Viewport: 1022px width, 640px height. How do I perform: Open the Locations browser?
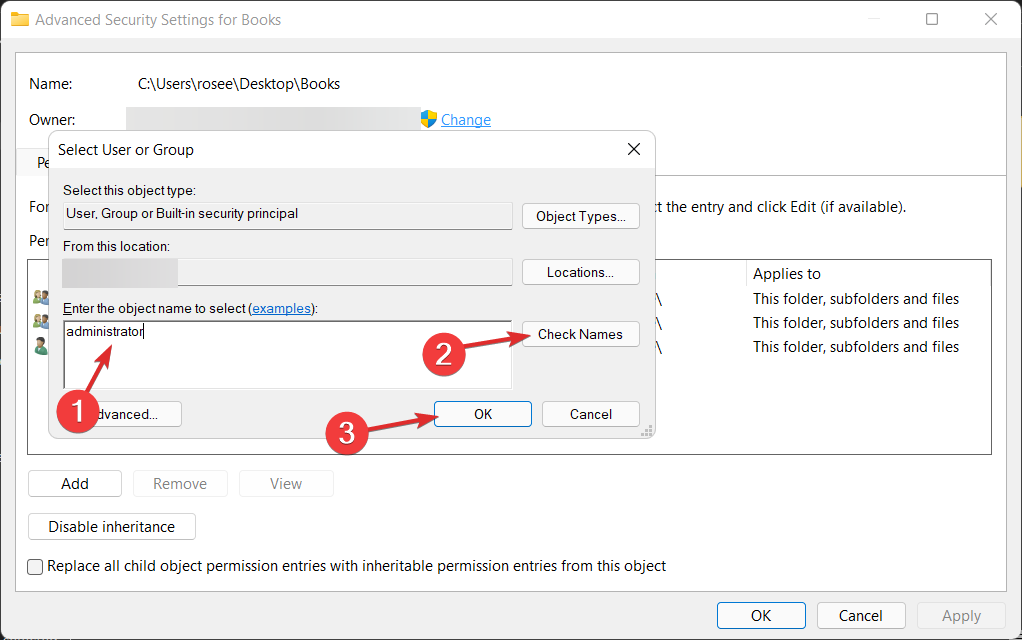click(580, 272)
